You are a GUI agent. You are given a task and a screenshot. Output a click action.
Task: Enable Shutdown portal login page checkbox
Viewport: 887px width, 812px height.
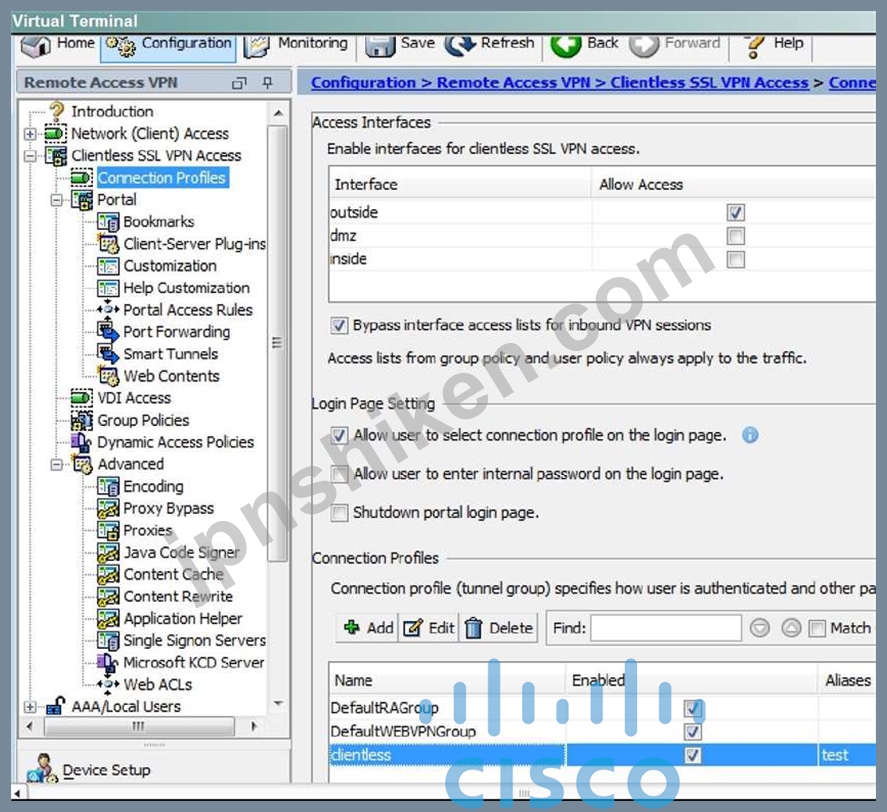point(339,513)
